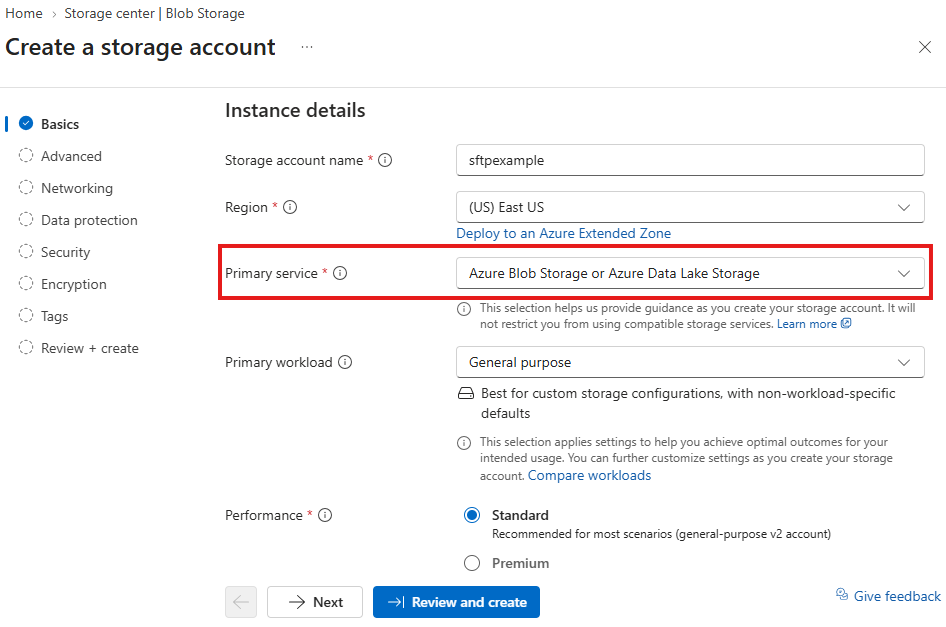Click the Data protection step circle icon
Screen dimensions: 946x627
26,219
